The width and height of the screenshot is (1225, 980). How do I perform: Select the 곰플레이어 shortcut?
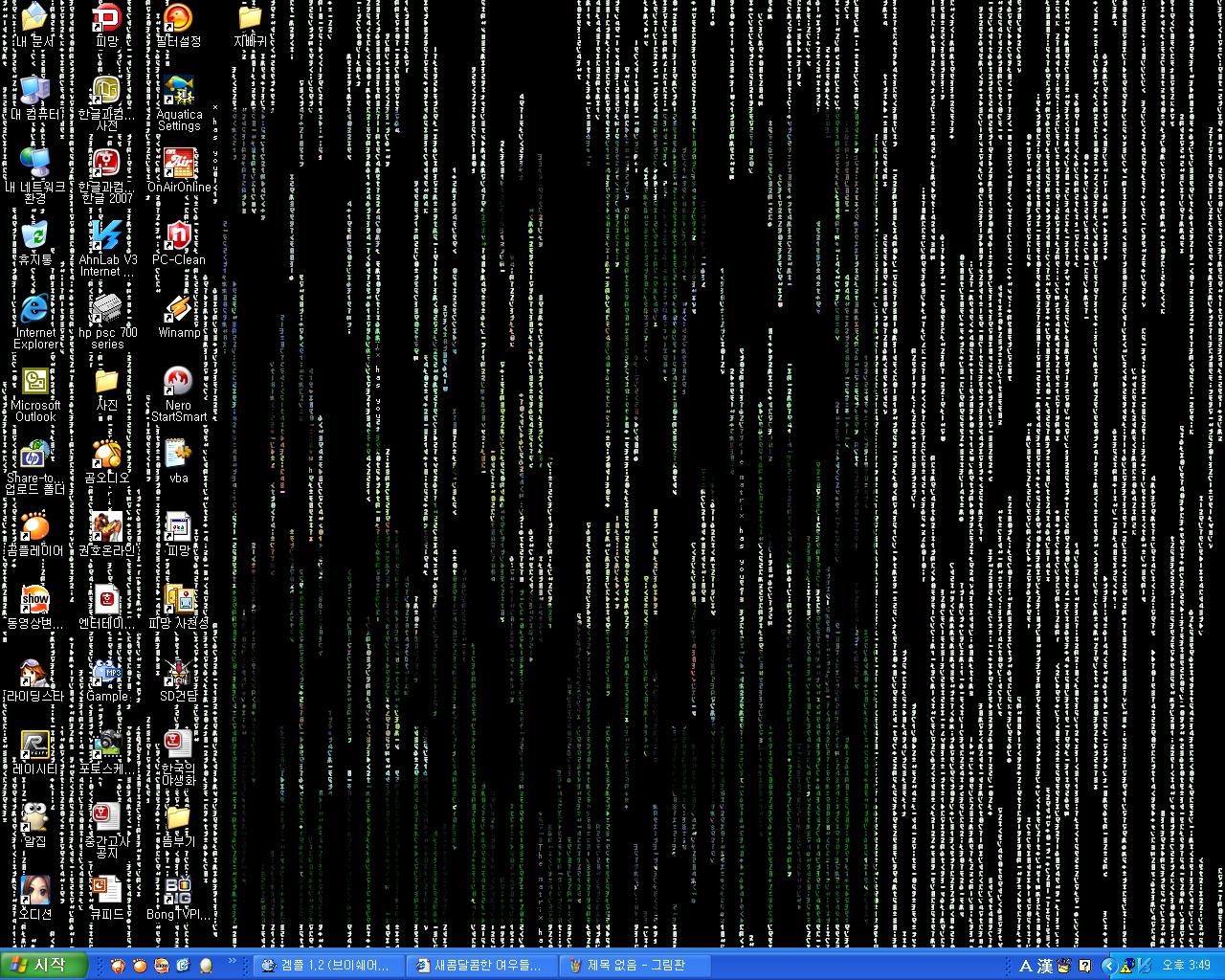(x=35, y=533)
